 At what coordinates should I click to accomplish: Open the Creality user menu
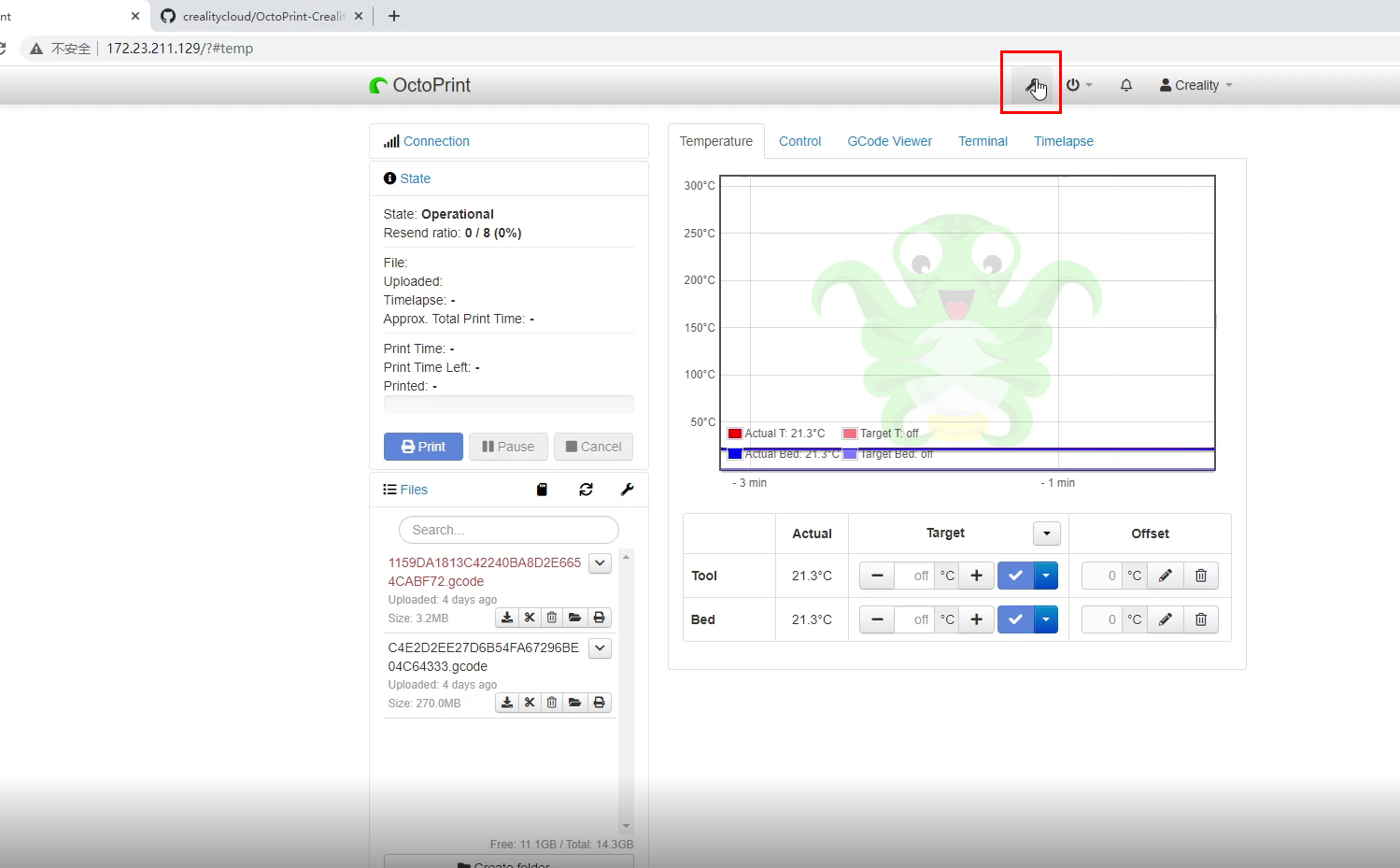point(1195,85)
